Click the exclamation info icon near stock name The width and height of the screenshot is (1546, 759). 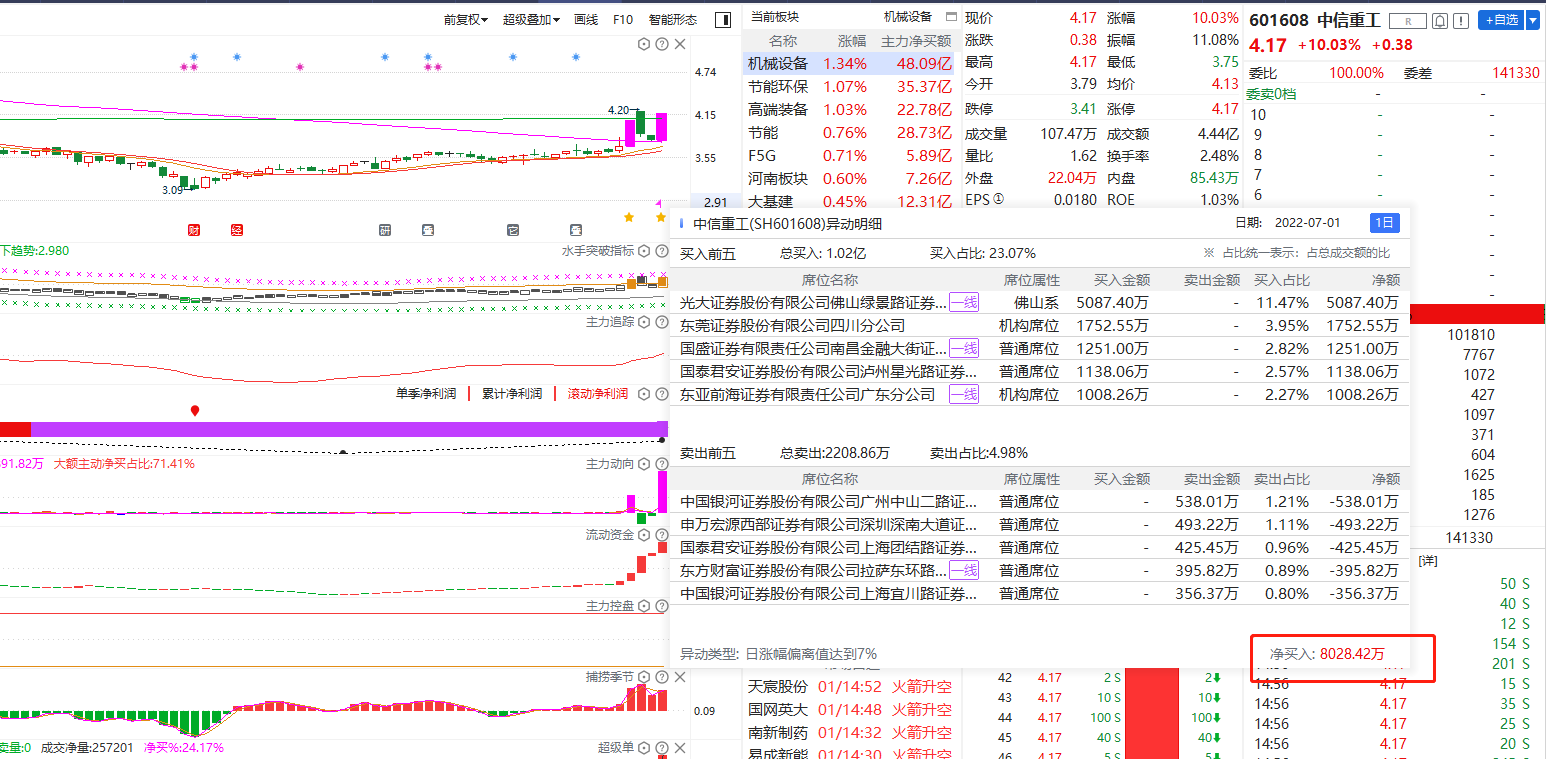1461,20
